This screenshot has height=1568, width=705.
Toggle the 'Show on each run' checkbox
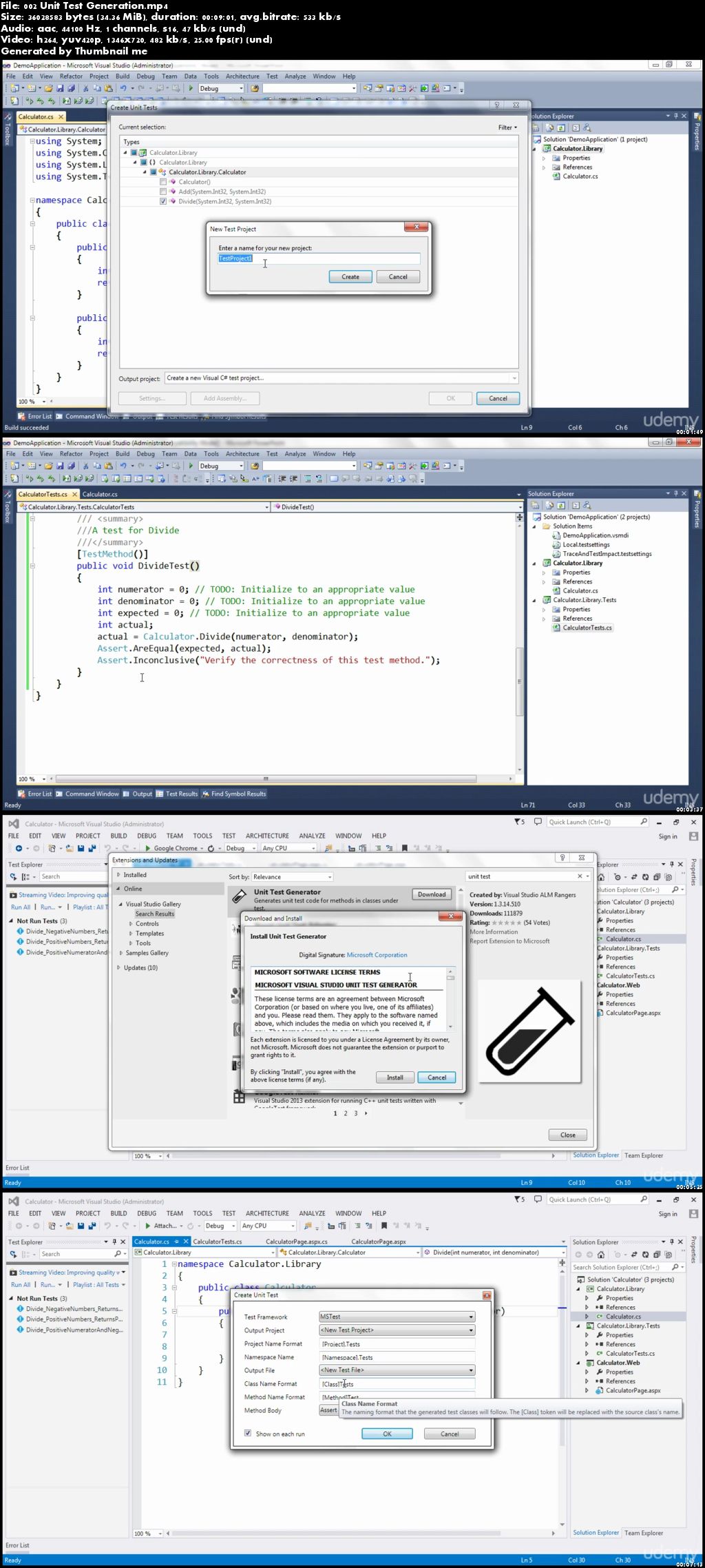tap(248, 1433)
